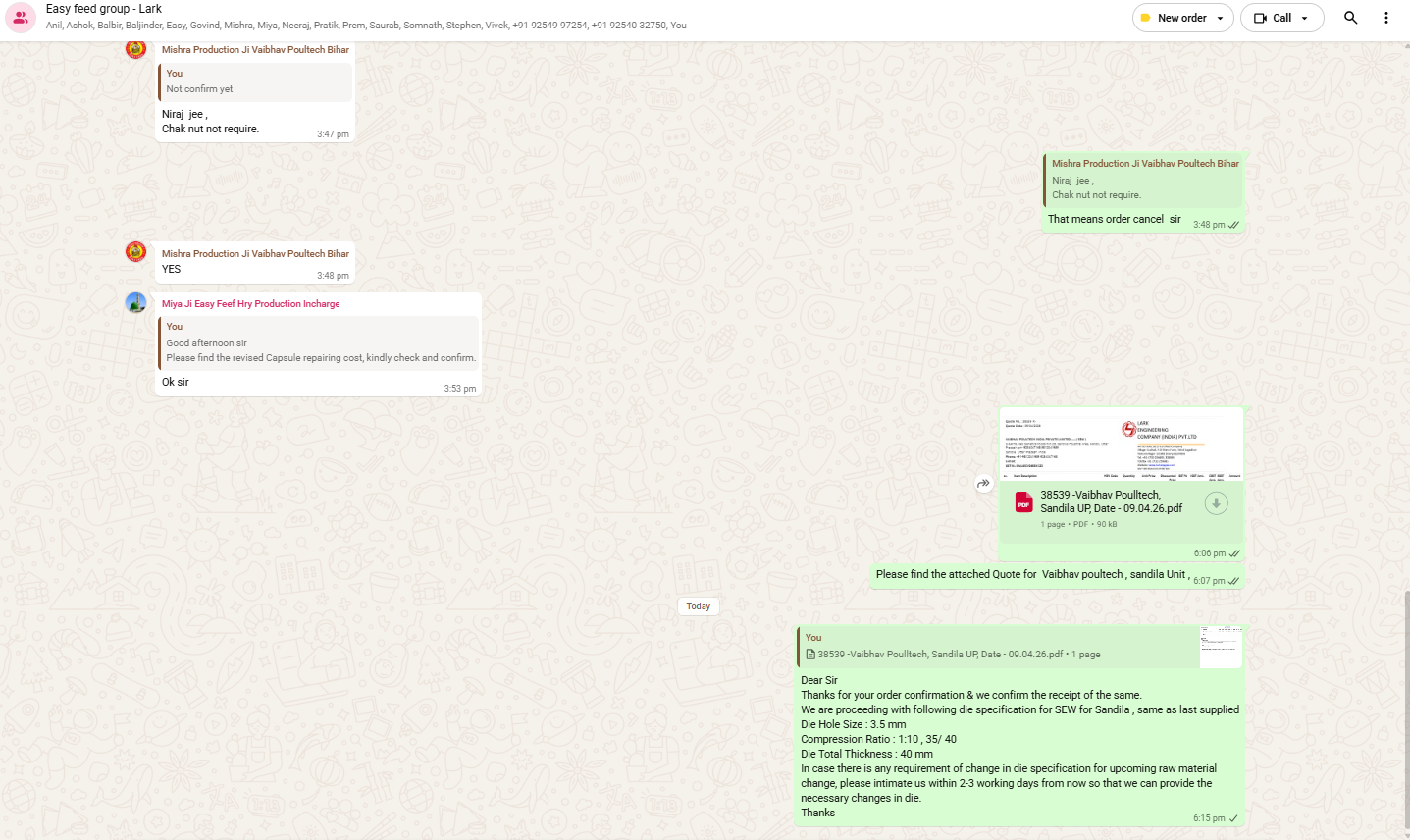1410x840 pixels.
Task: Click quoted PDF thumbnail in reply
Action: pos(1221,647)
